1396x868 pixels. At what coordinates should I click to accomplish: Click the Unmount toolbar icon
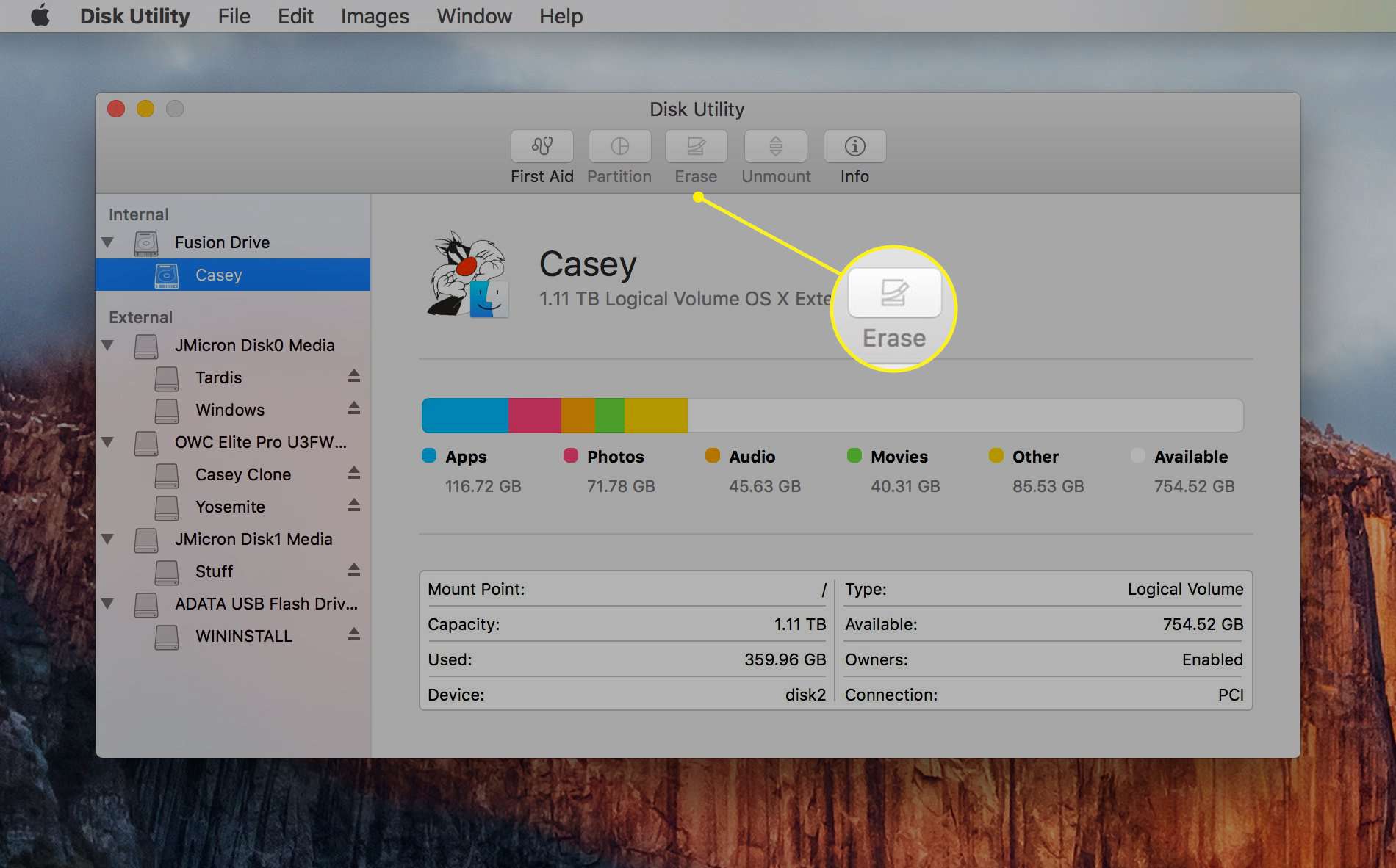coord(776,146)
